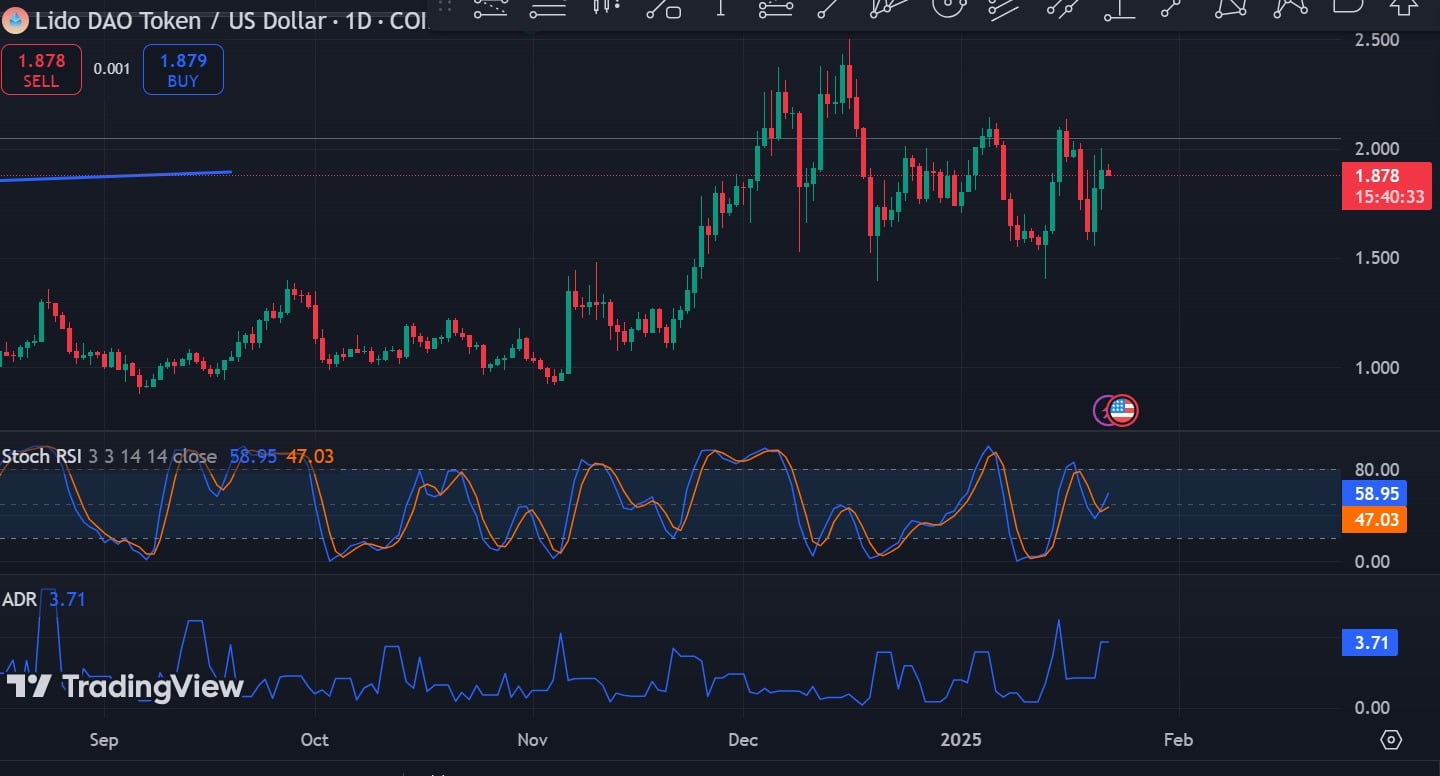Click the Lido DAO token logo icon
Image resolution: width=1440 pixels, height=776 pixels.
14,20
